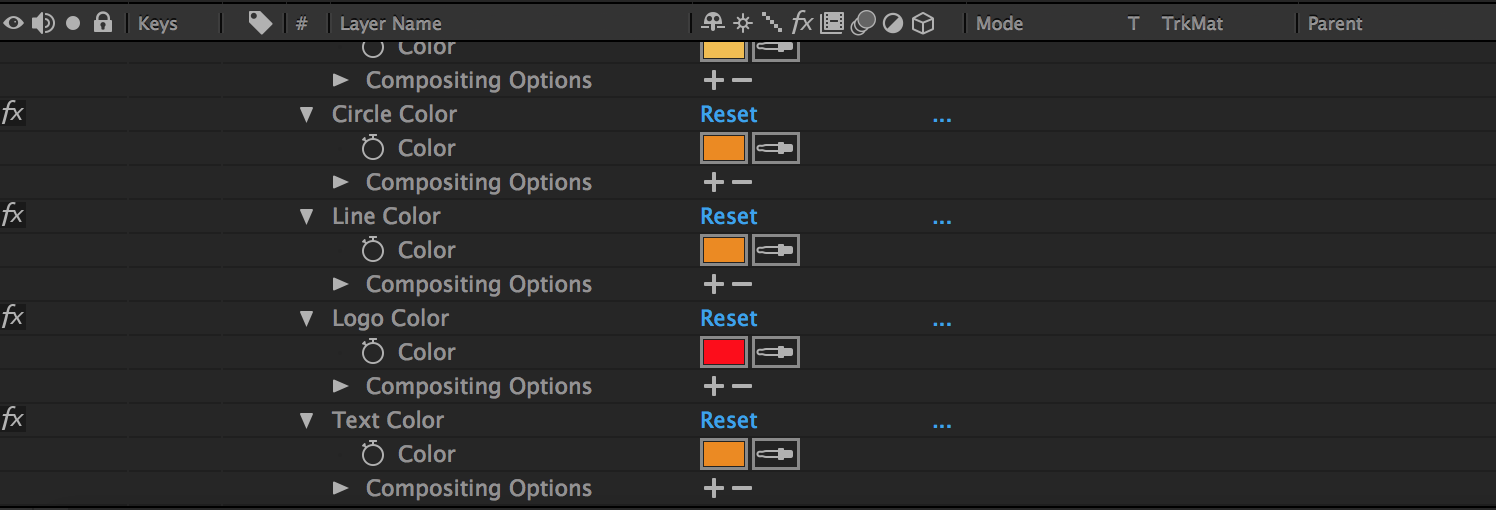Disable the fx switch on Logo Color effect
The height and width of the screenshot is (510, 1496).
coord(12,317)
